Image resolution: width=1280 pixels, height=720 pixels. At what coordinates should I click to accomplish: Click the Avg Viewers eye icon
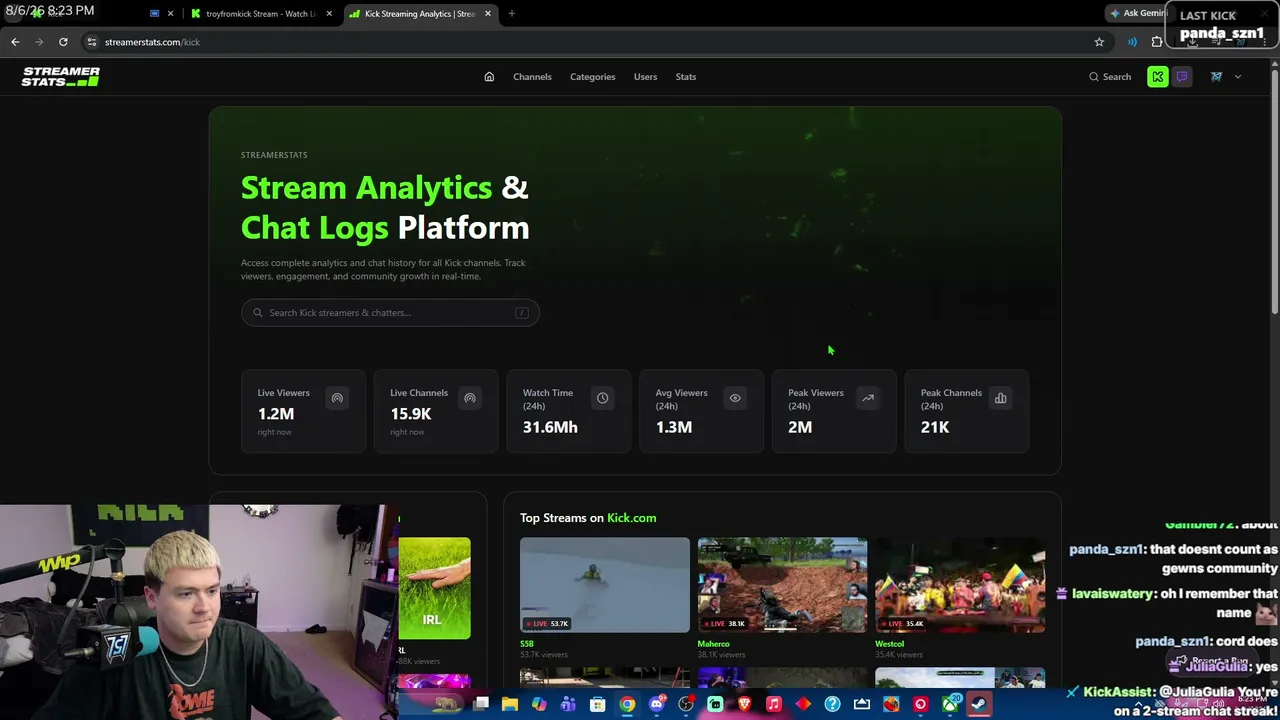(735, 398)
